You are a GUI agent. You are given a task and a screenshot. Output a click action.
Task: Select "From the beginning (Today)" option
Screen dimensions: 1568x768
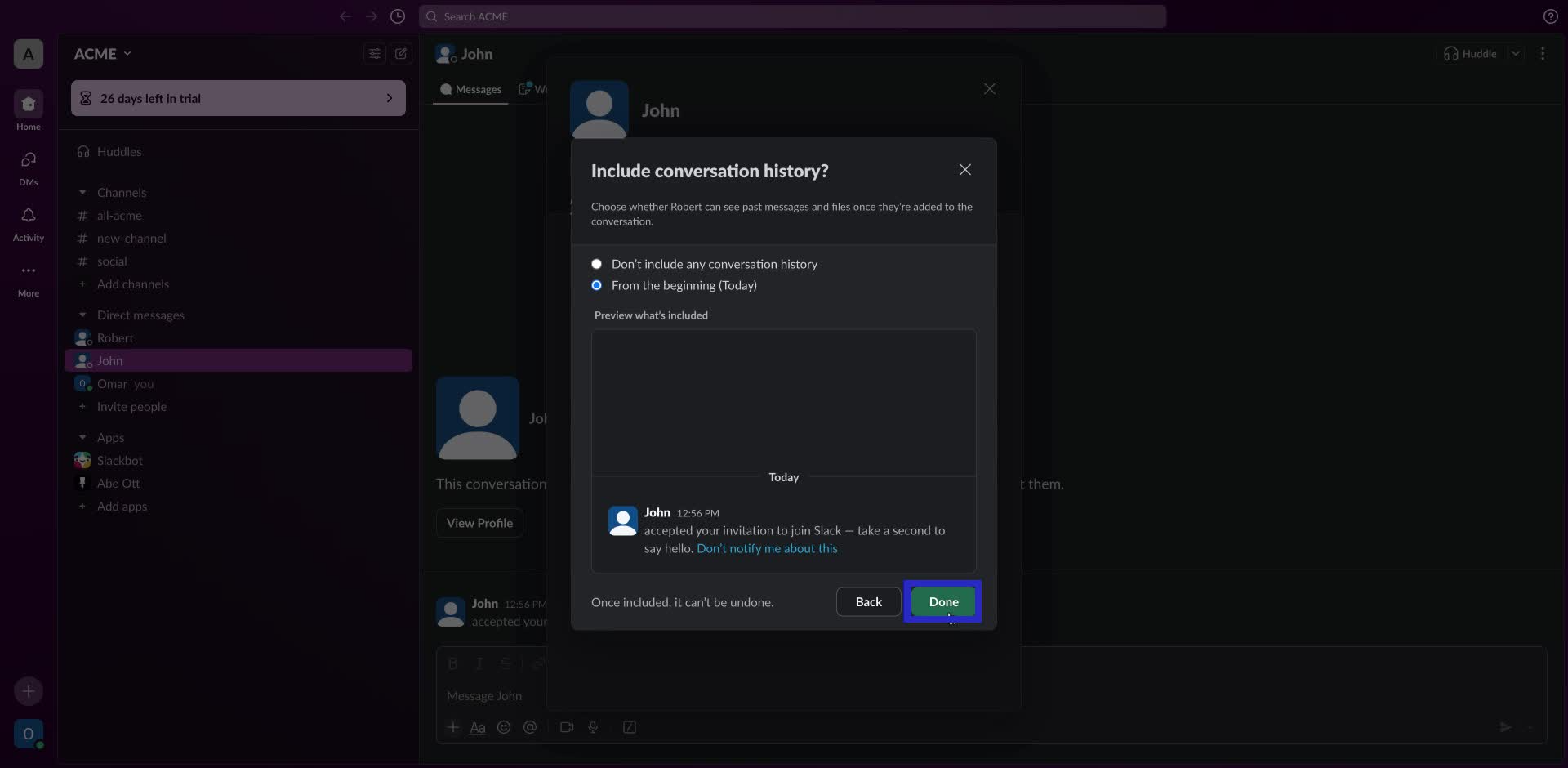(x=597, y=285)
